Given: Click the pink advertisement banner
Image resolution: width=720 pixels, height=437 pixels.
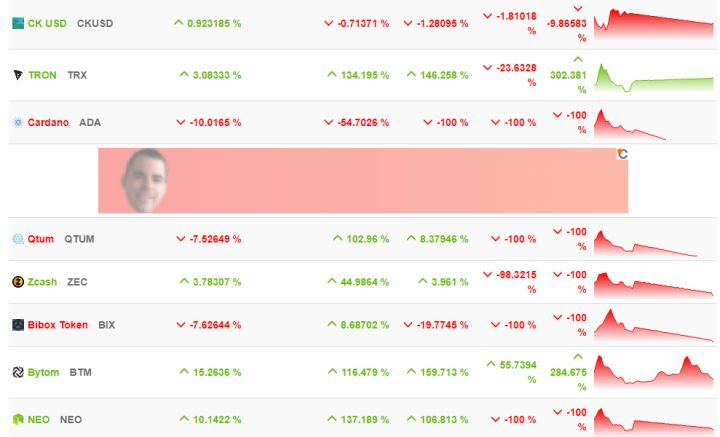Looking at the screenshot, I should tap(362, 180).
